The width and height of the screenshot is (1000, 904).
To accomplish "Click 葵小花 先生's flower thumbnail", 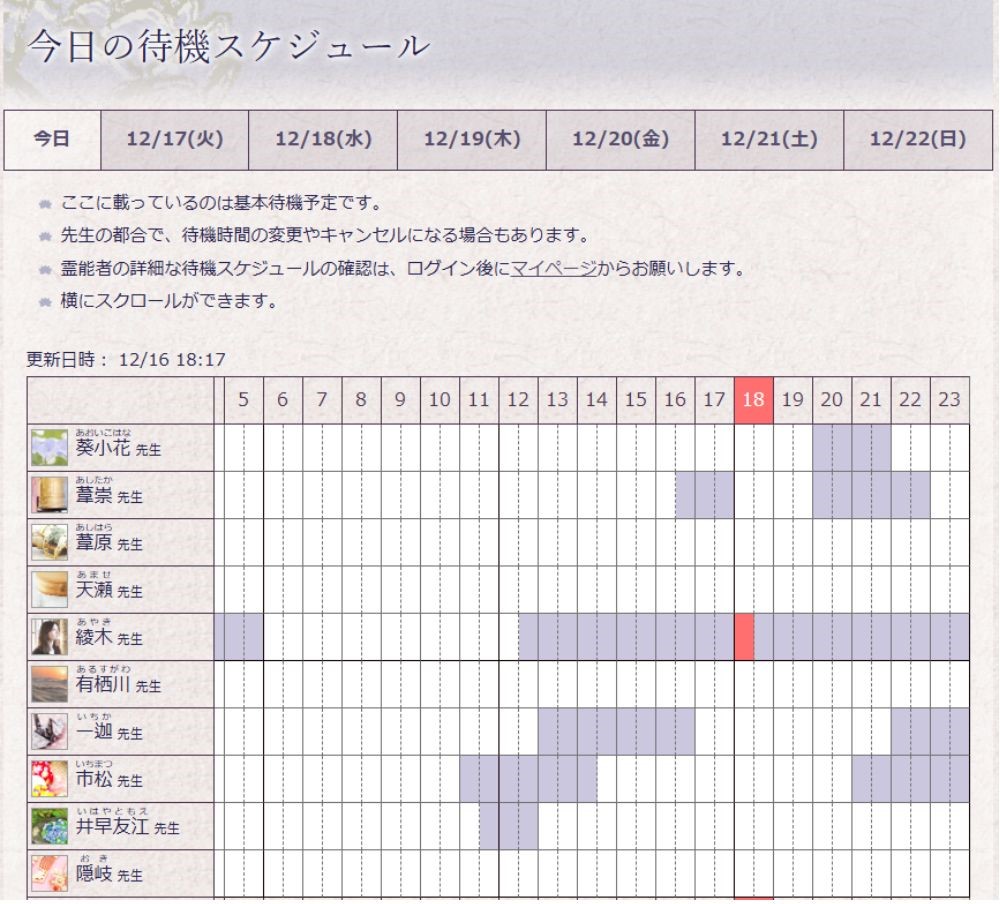I will tap(49, 448).
